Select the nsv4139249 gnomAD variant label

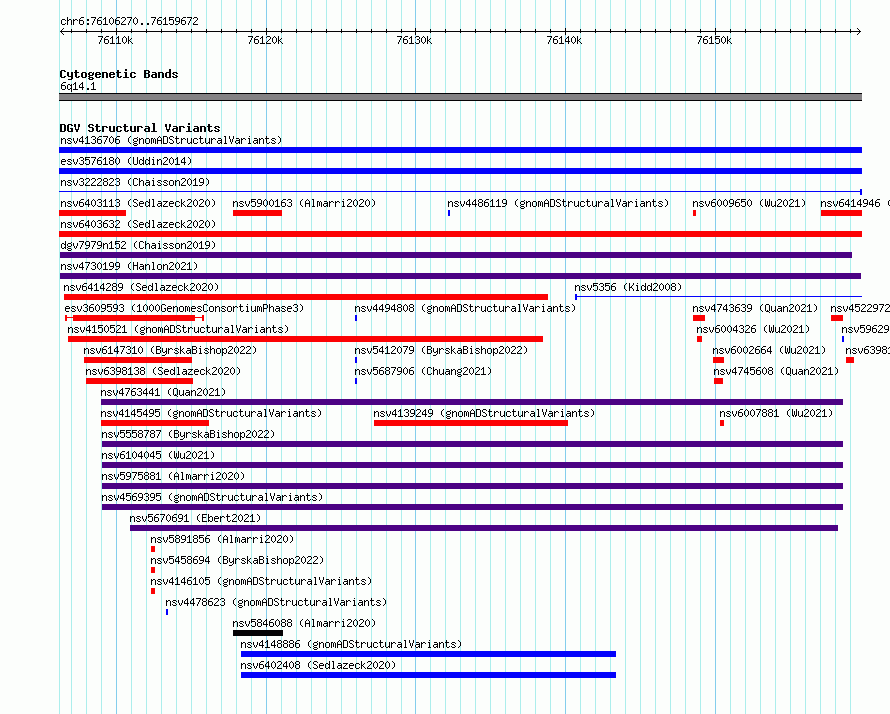tap(484, 413)
